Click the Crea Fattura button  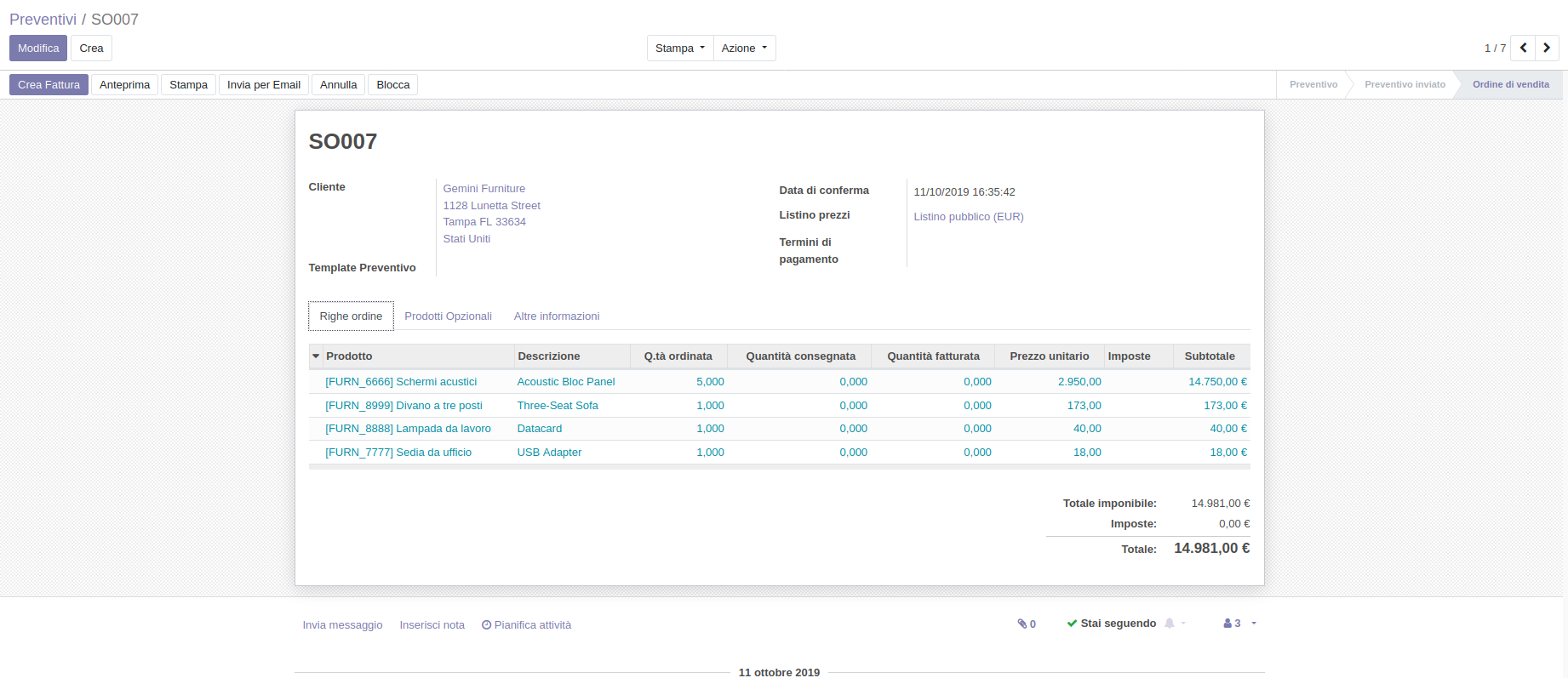(49, 85)
